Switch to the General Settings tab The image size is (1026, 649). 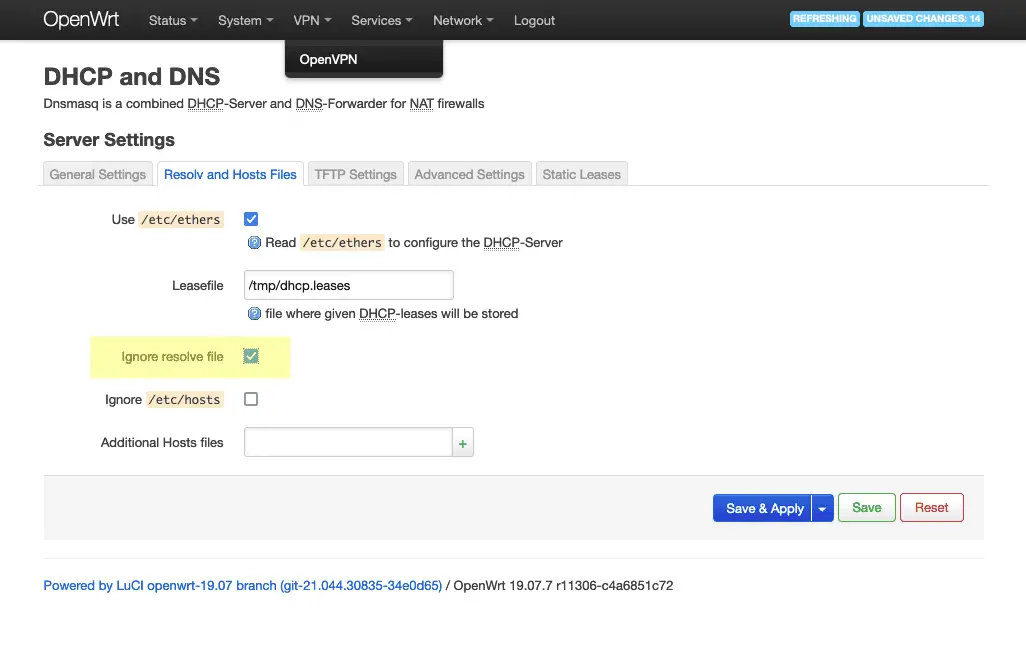pos(97,174)
